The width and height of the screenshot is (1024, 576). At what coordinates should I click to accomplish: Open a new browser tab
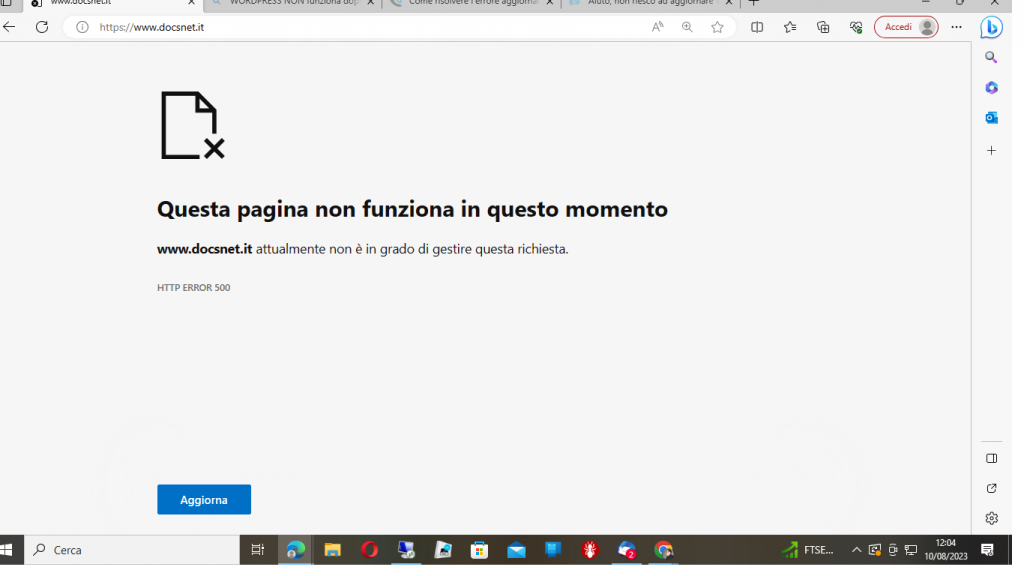(754, 3)
